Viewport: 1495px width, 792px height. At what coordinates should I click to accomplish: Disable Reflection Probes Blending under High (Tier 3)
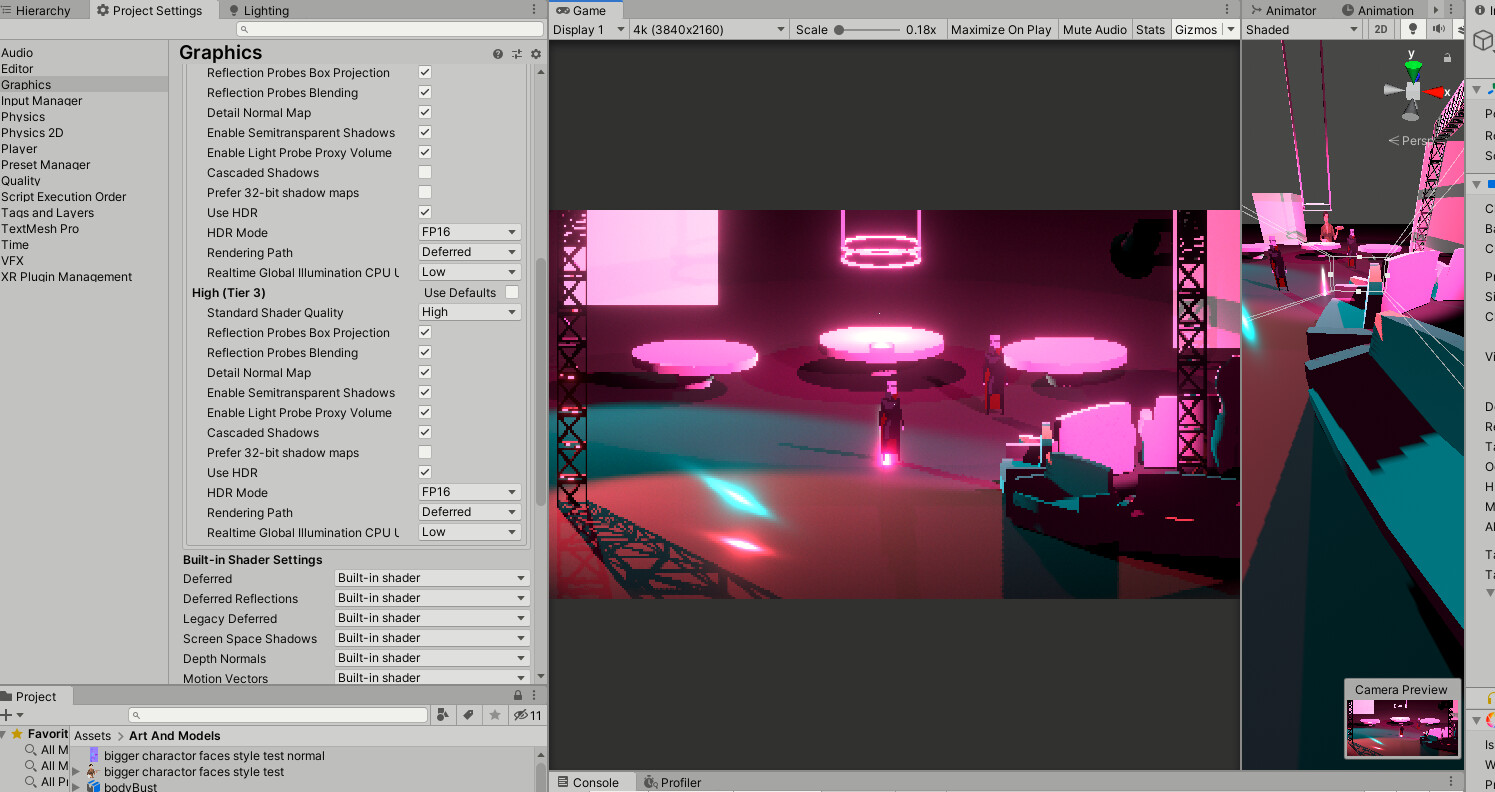pyautogui.click(x=424, y=352)
